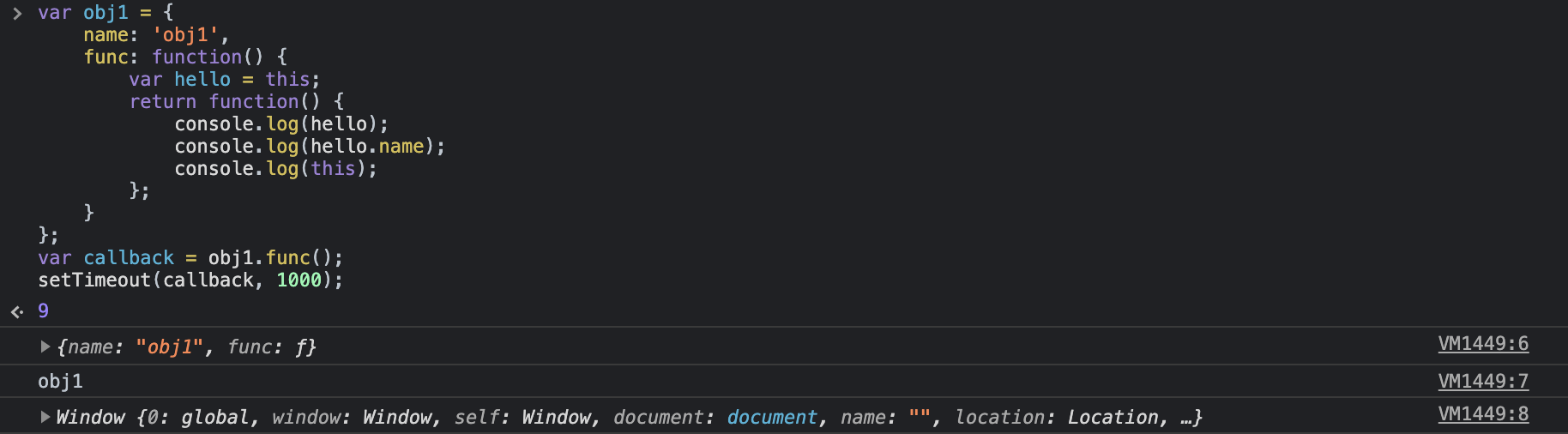Click the setTimeout(callback, 1000) line

[190, 280]
